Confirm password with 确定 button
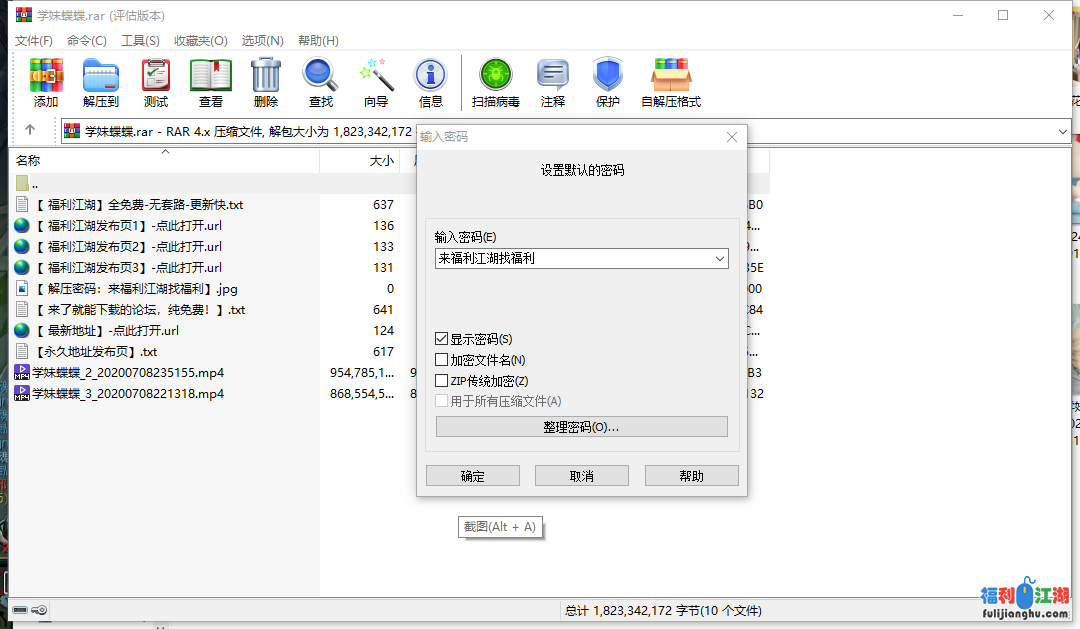Image resolution: width=1080 pixels, height=629 pixels. coord(472,475)
